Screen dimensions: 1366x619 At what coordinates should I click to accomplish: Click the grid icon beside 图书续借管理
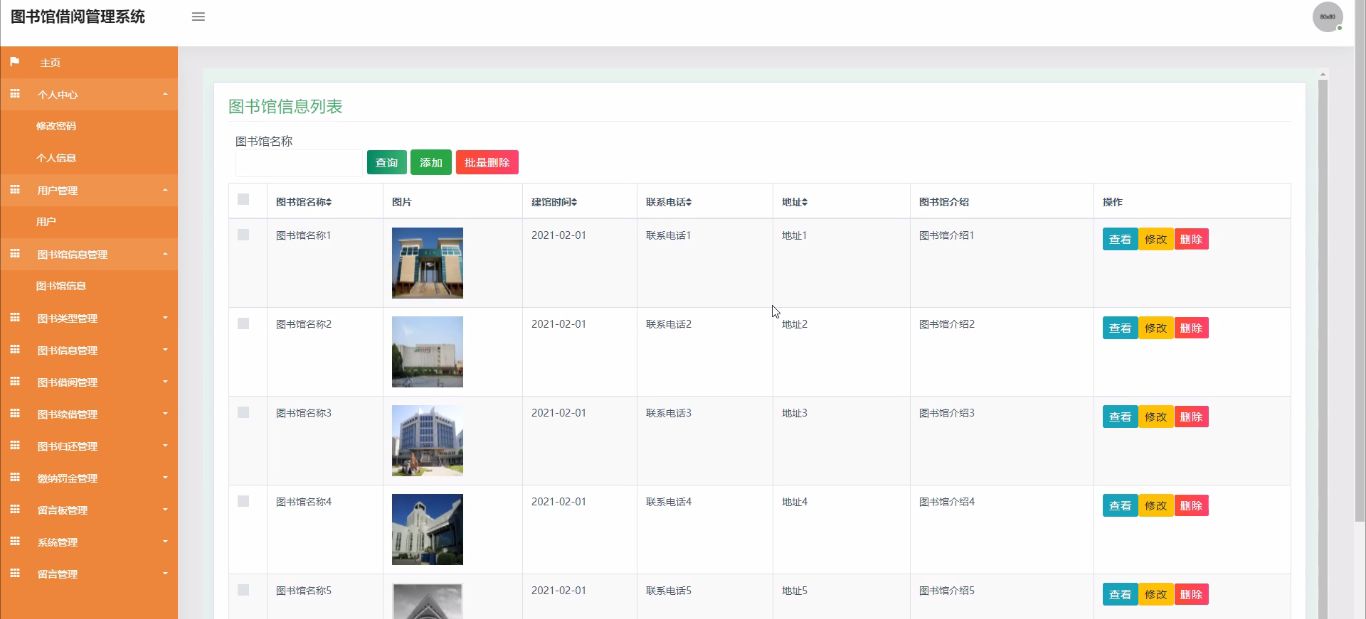[x=15, y=414]
